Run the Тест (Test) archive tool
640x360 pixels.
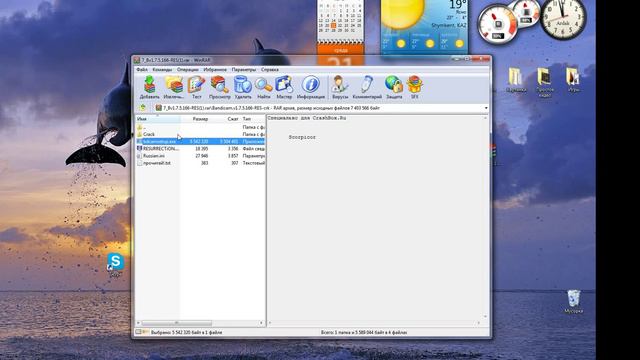196,87
